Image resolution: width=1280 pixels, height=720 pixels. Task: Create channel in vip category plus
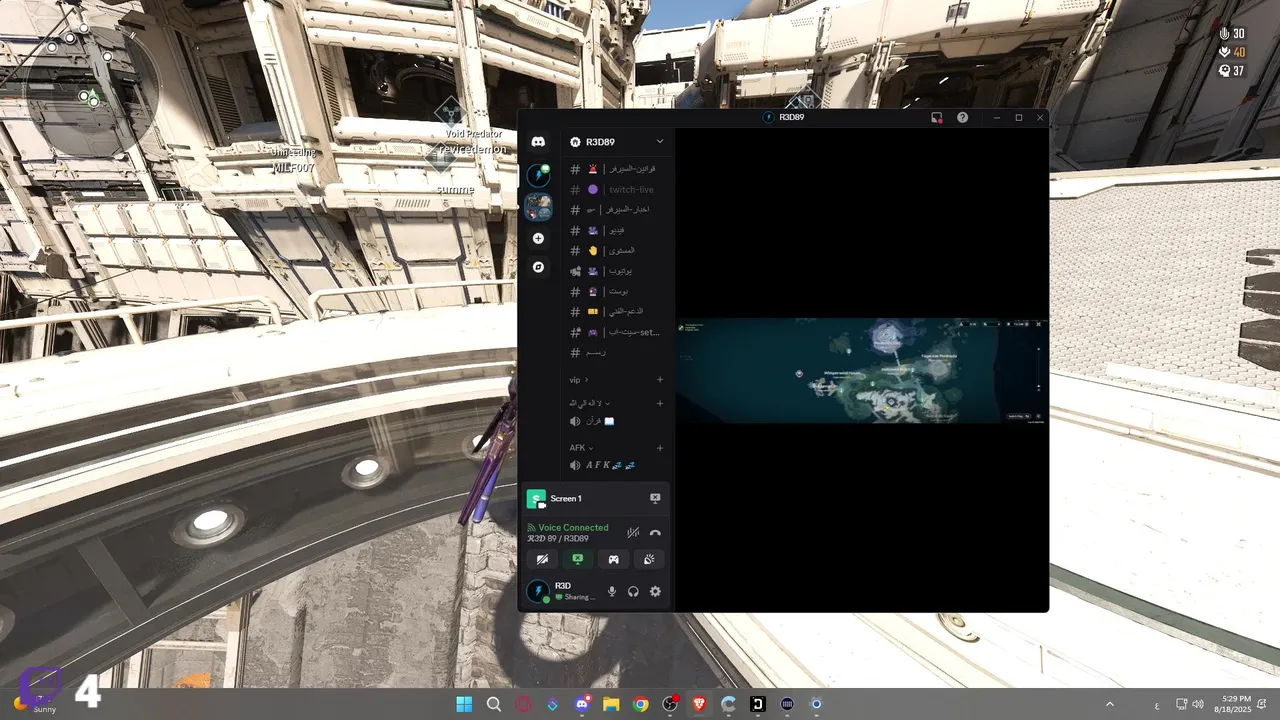(x=660, y=380)
